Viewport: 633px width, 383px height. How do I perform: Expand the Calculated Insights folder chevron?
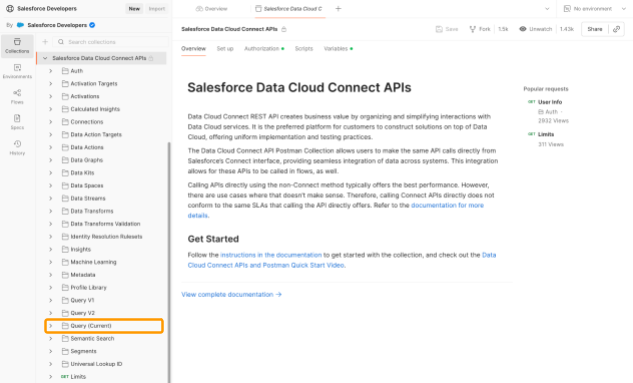(x=50, y=109)
